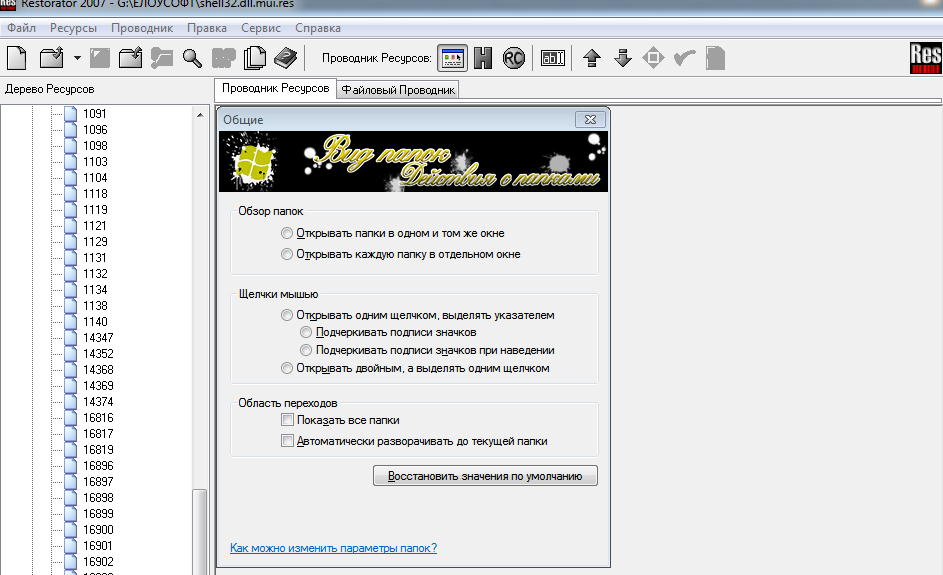Click scroll-up arrow of resource tree
943x575 pixels.
[200, 114]
